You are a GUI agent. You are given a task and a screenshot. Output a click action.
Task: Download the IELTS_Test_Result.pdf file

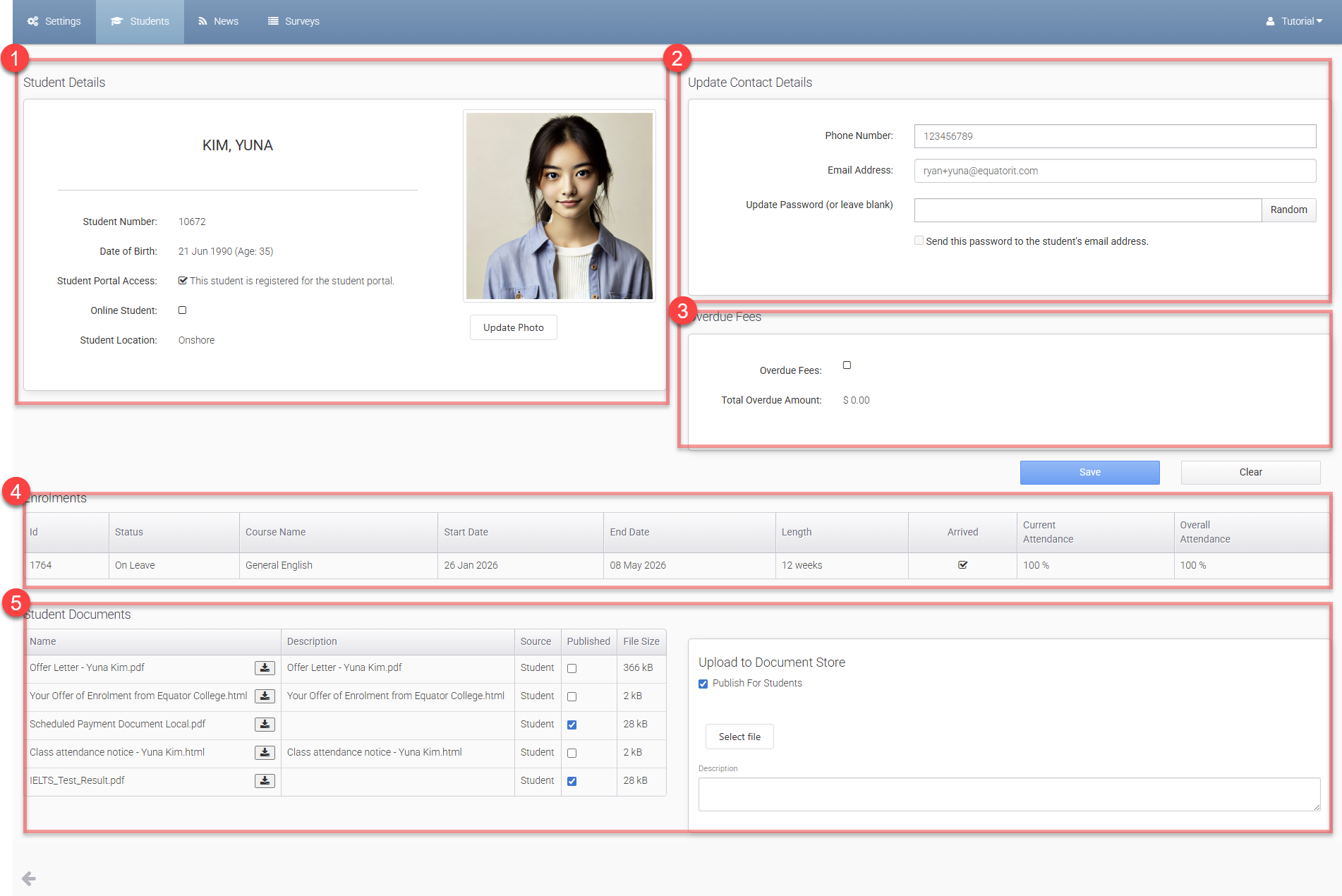[265, 781]
